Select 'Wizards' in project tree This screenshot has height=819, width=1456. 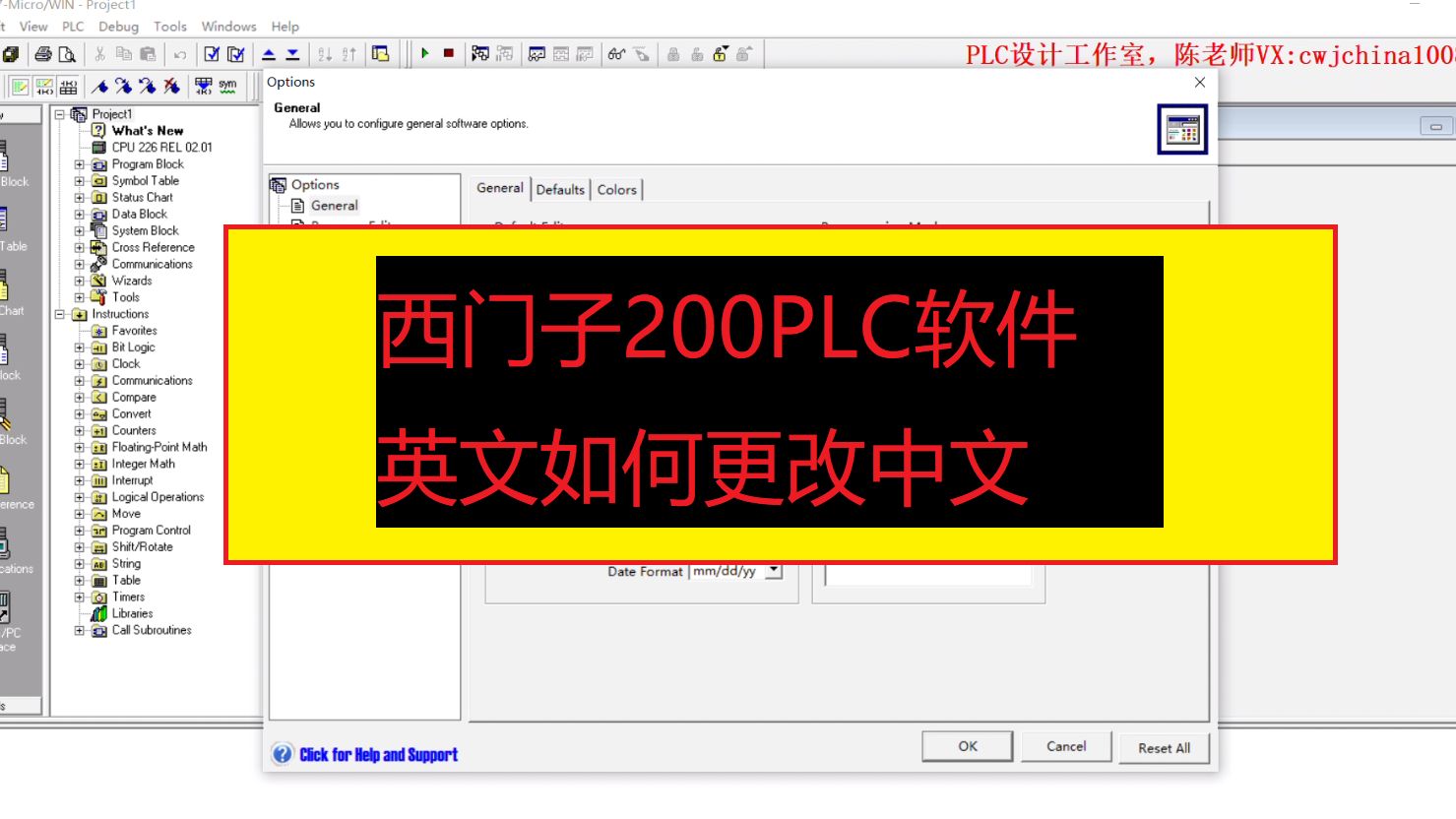coord(132,281)
